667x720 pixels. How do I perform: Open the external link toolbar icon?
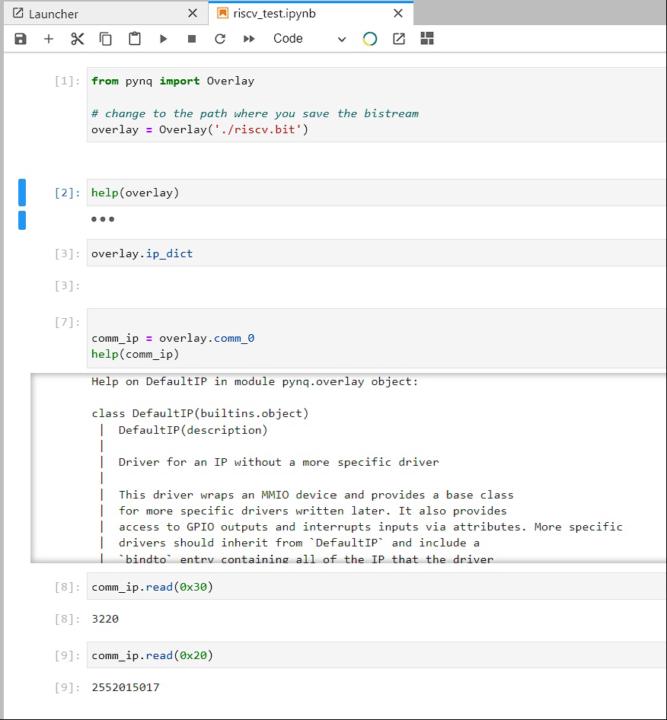[x=399, y=39]
